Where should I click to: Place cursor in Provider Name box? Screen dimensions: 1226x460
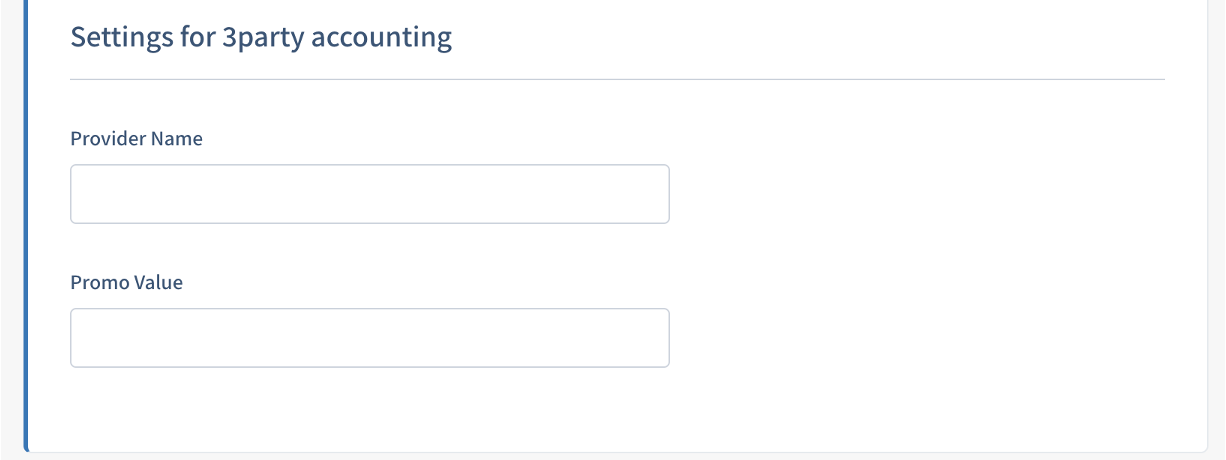(x=369, y=194)
